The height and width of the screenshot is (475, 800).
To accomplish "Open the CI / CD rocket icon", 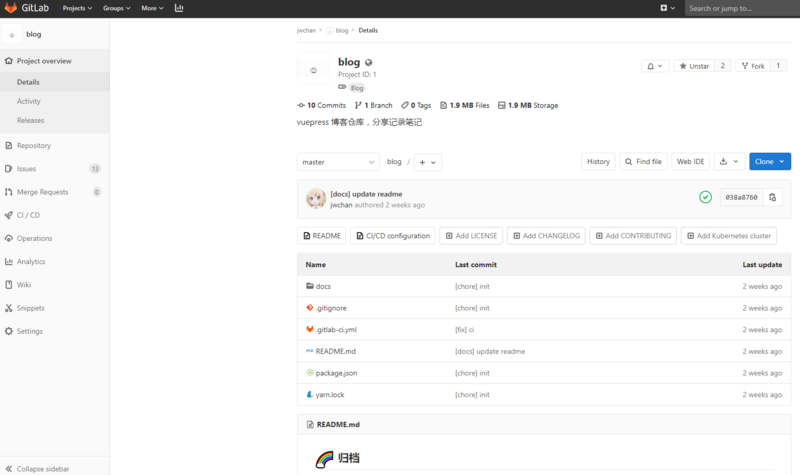I will coord(9,215).
